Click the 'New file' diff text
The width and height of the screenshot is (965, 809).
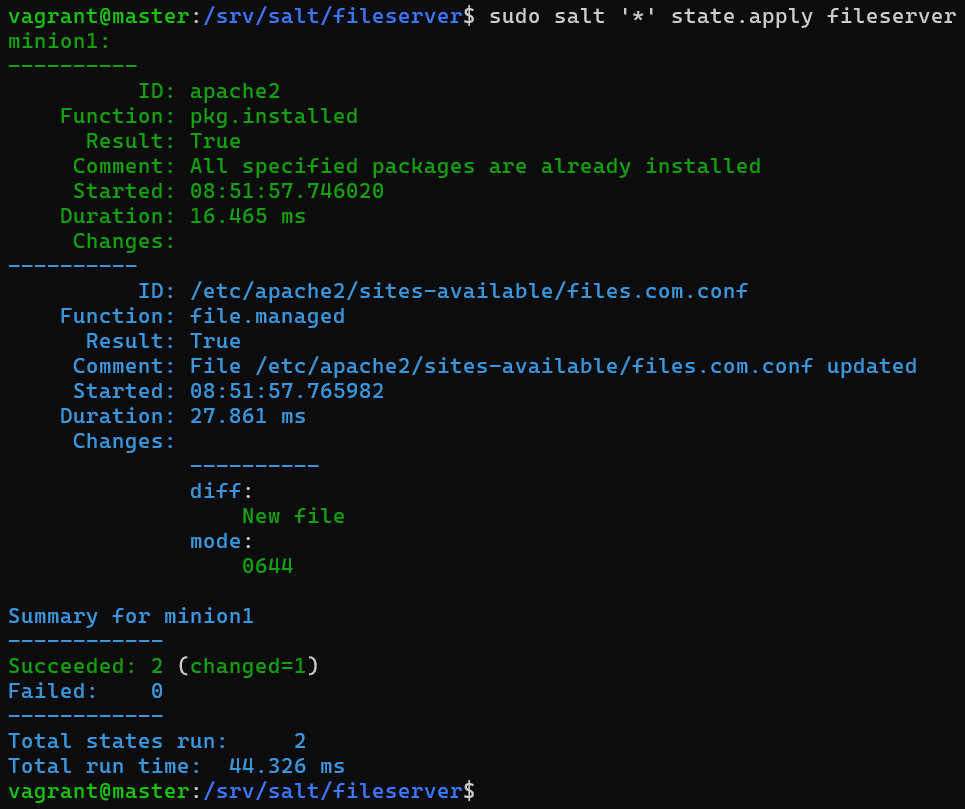click(293, 516)
